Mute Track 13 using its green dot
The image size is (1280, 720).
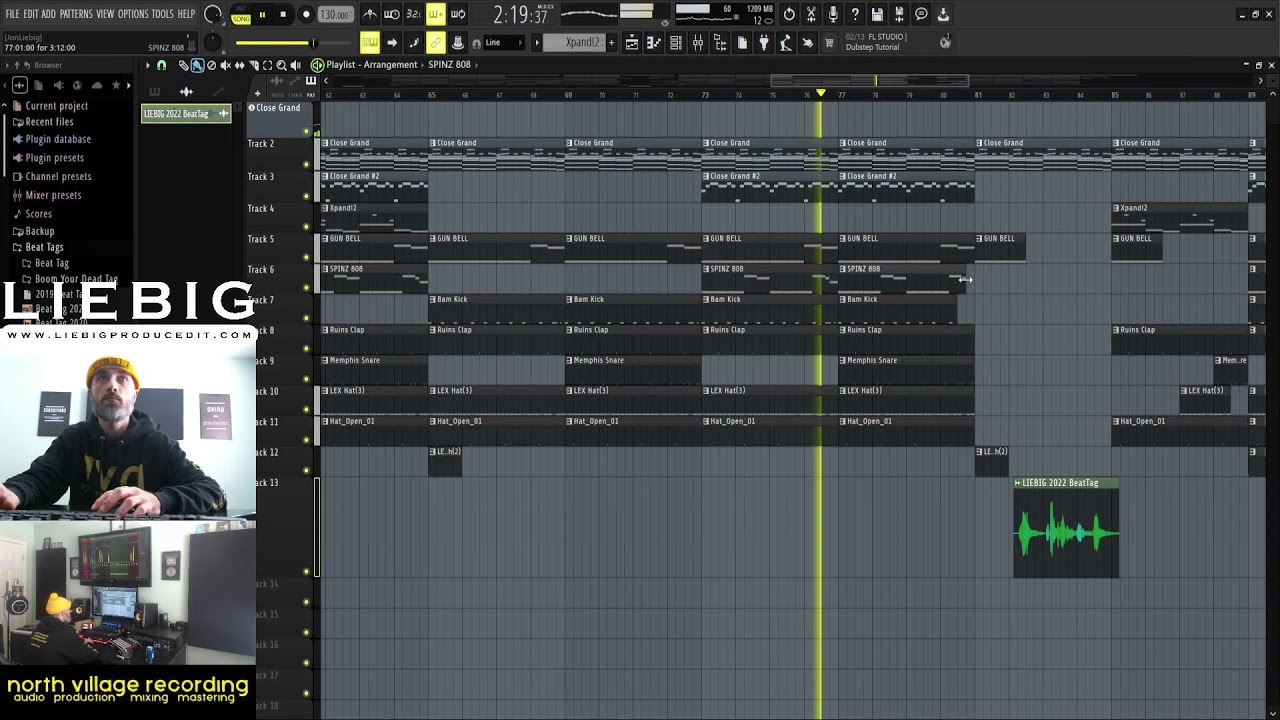coord(306,573)
